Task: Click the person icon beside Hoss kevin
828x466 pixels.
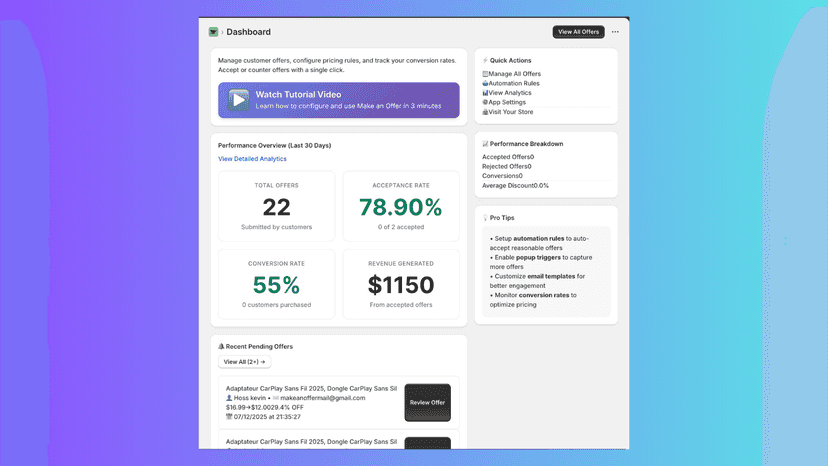Action: pyautogui.click(x=229, y=398)
